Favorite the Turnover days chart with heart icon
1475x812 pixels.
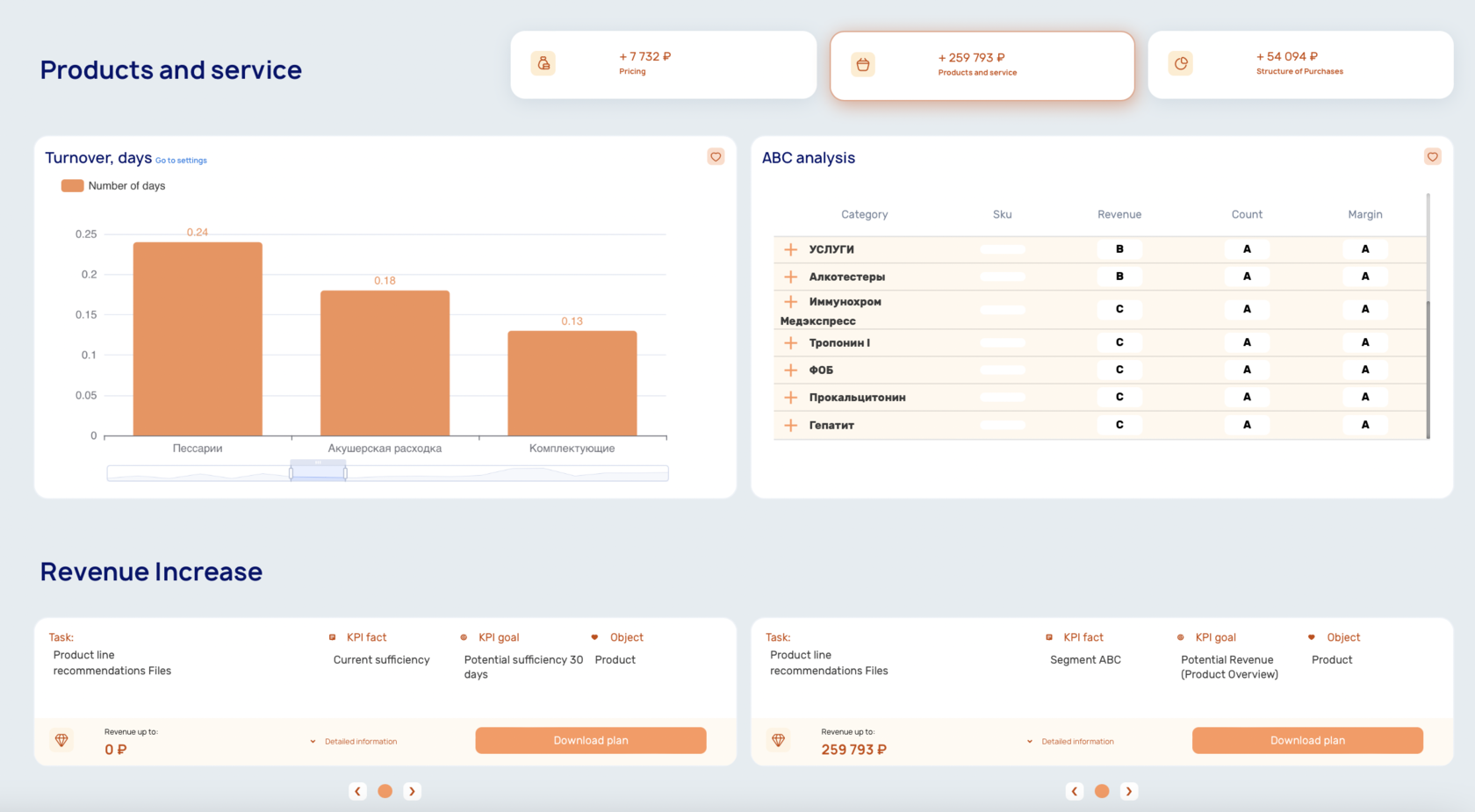pos(716,157)
